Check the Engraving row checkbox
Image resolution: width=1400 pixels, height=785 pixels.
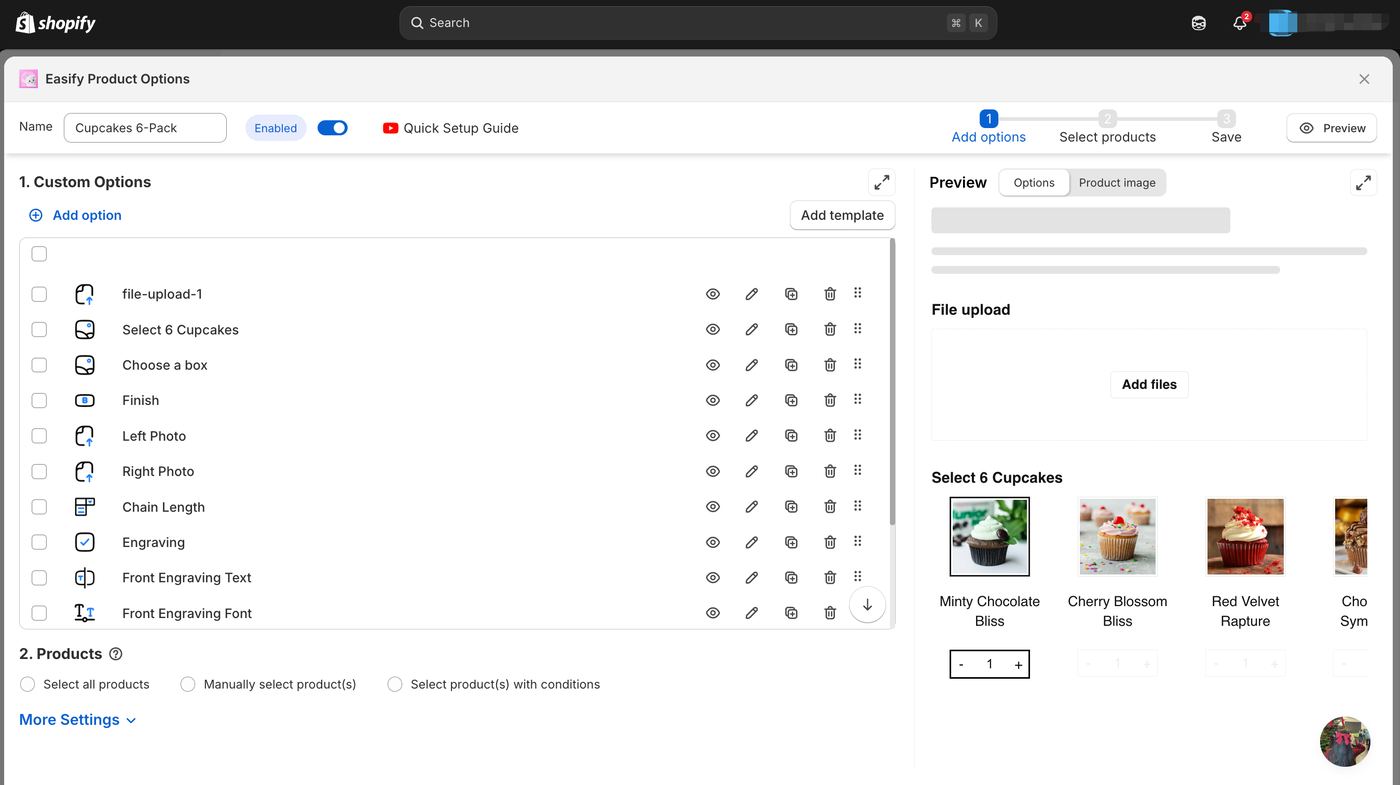click(x=39, y=542)
